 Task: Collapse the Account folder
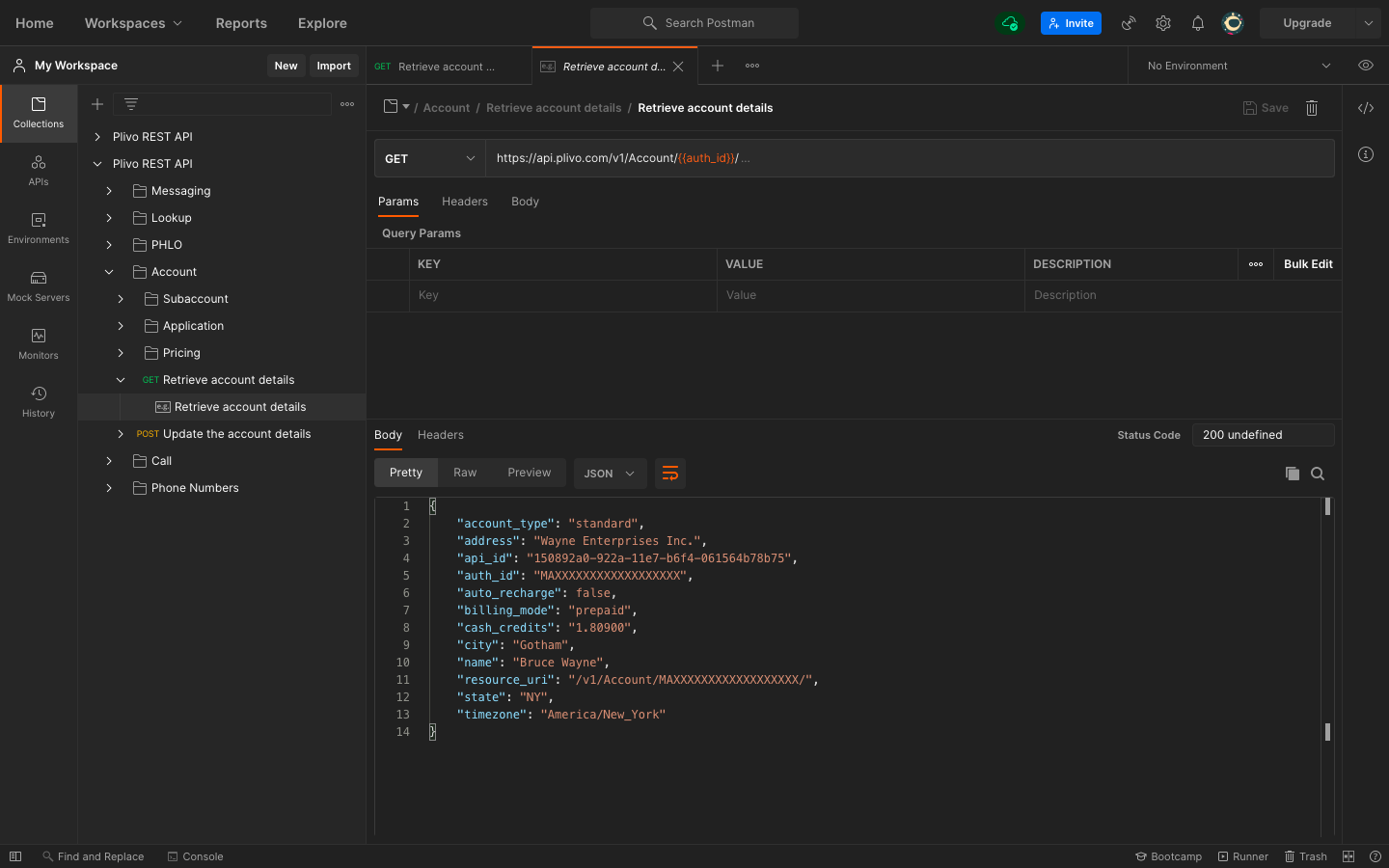pos(109,272)
